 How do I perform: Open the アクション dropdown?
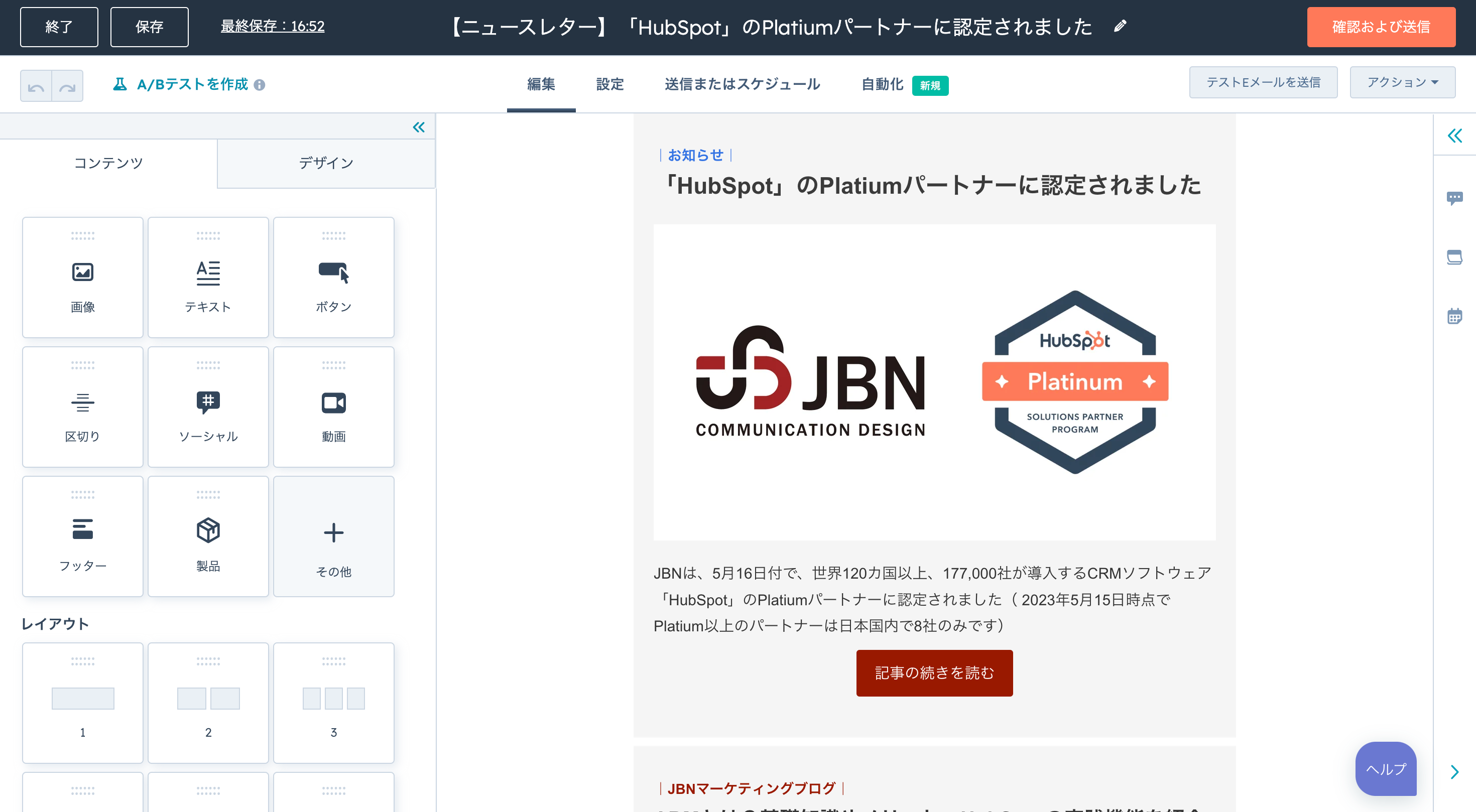tap(1402, 82)
